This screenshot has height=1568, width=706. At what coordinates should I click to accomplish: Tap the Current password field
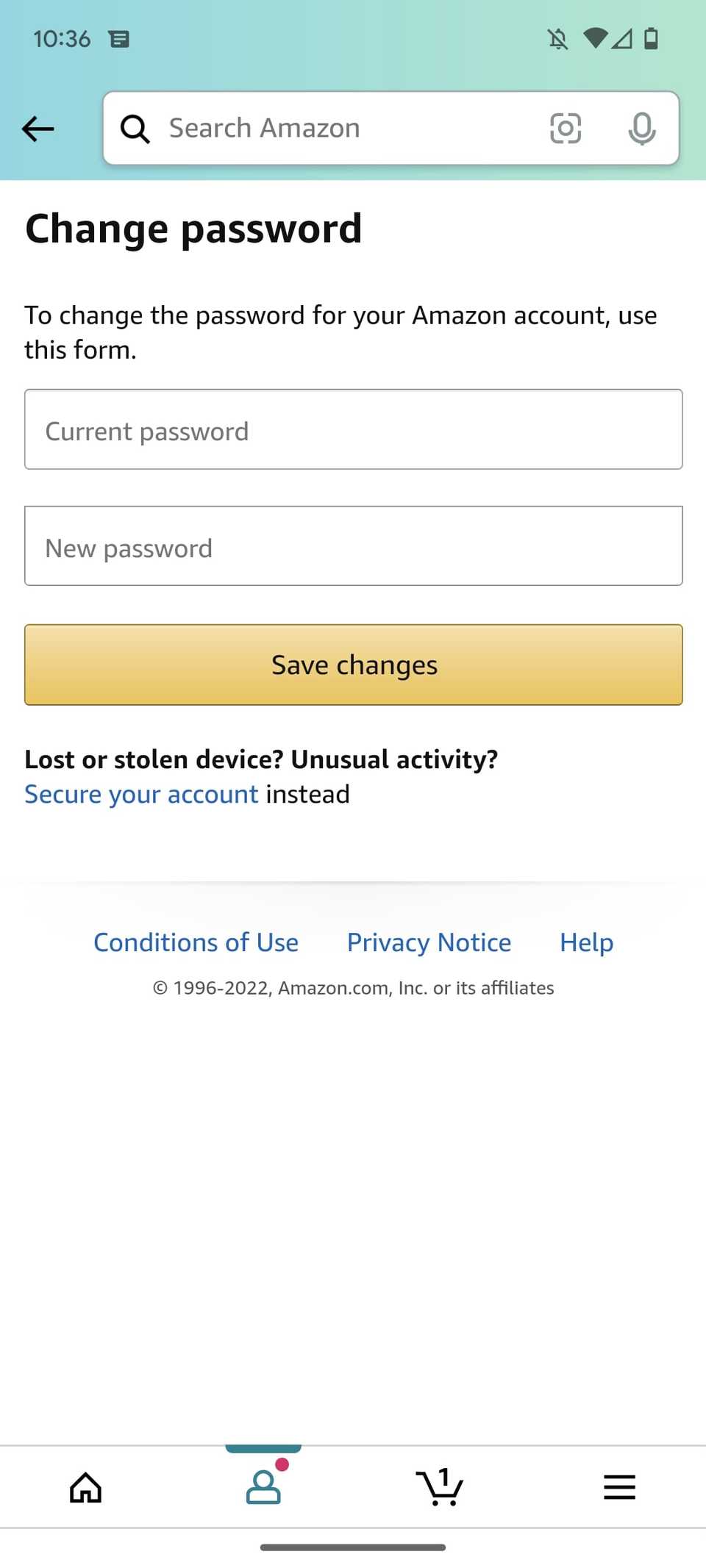(353, 429)
